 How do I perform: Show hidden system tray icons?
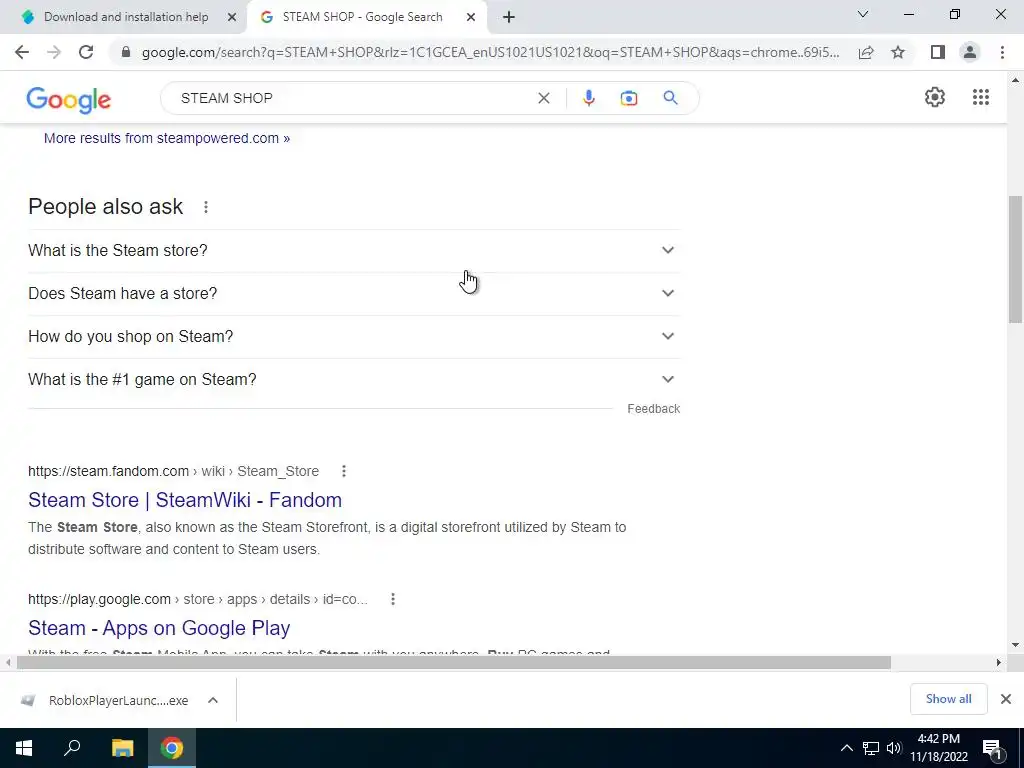click(x=846, y=748)
